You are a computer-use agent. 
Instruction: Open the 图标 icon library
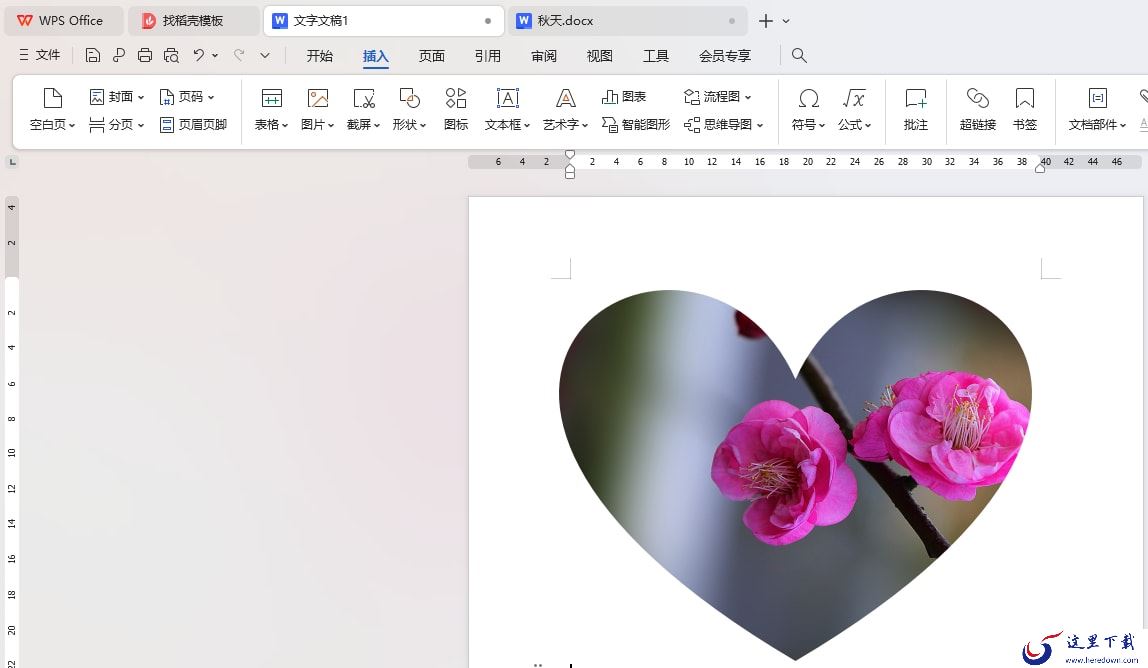[x=456, y=110]
